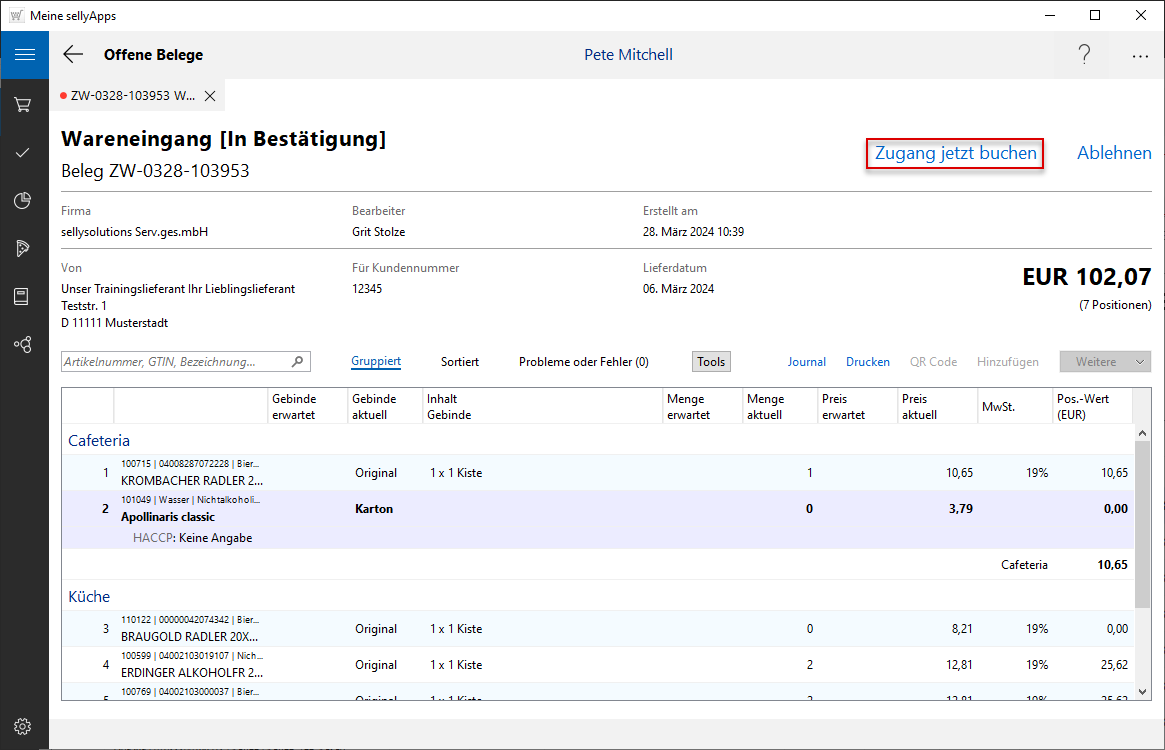The height and width of the screenshot is (750, 1165).
Task: Close the ZW-0328-103953 tab
Action: tap(210, 96)
